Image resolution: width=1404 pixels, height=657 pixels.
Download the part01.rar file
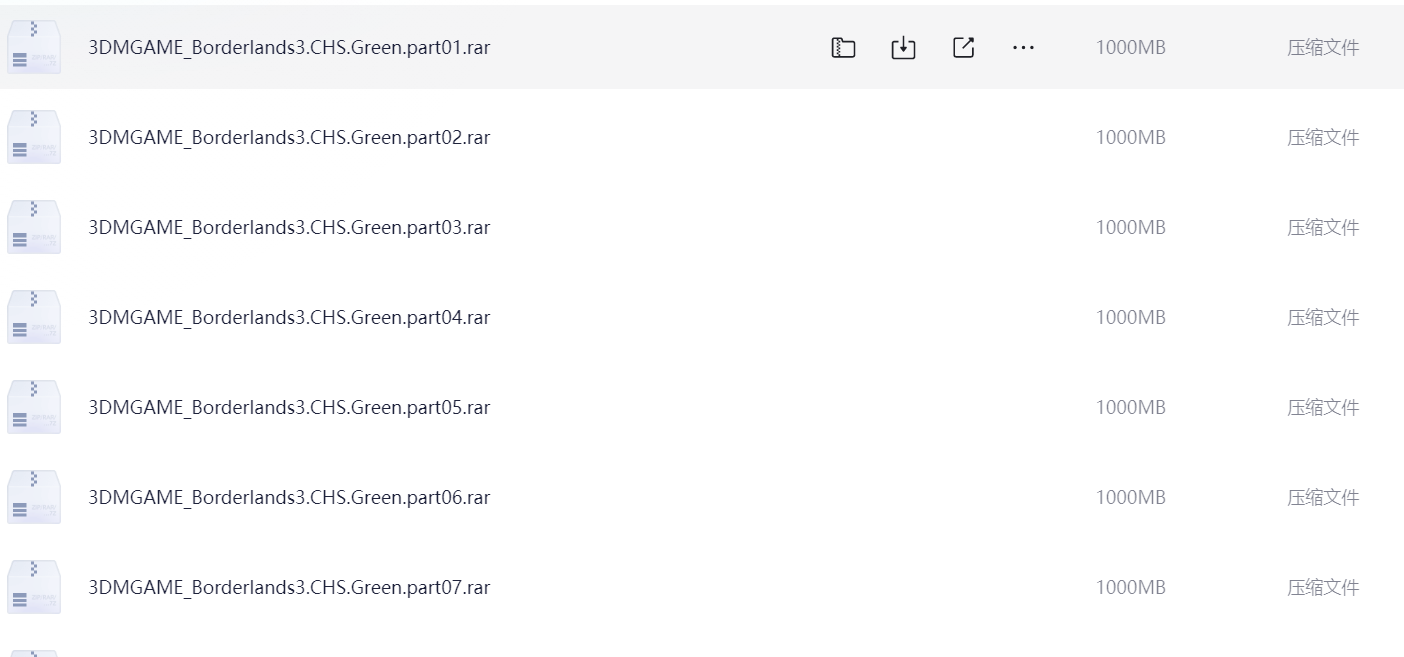[903, 48]
